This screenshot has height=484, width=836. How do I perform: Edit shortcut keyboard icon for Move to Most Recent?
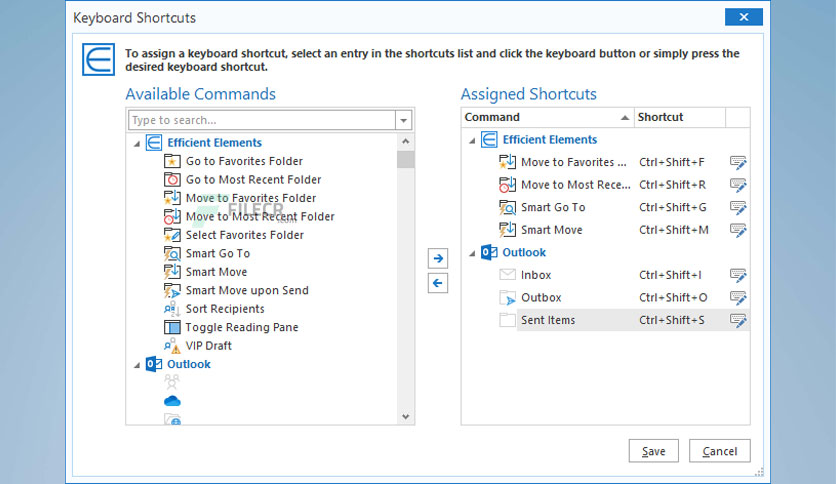point(738,185)
